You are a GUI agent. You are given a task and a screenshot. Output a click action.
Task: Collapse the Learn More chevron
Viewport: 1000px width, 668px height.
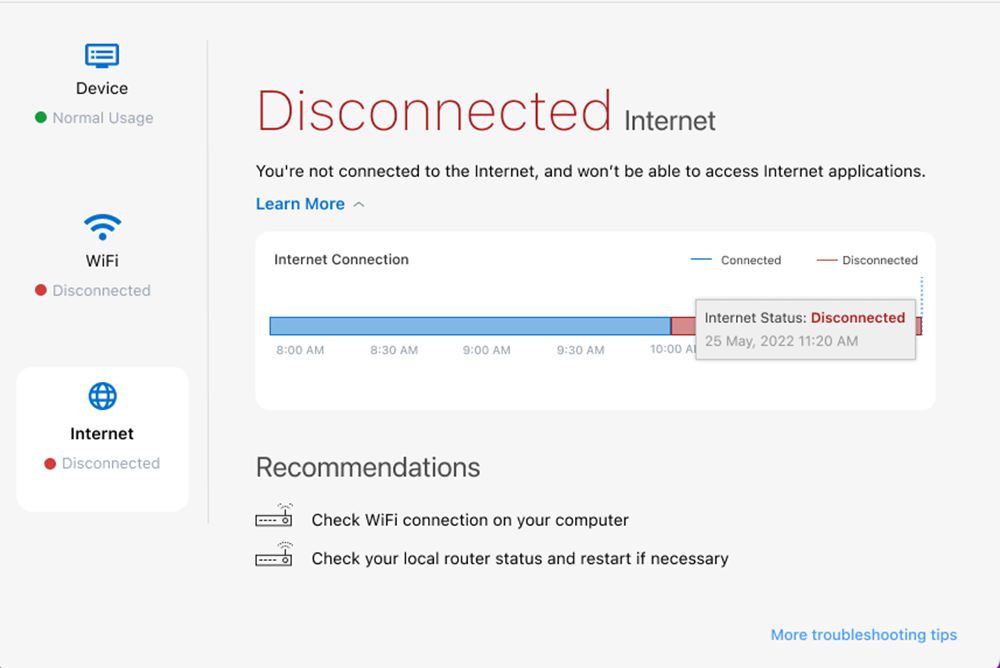tap(359, 204)
